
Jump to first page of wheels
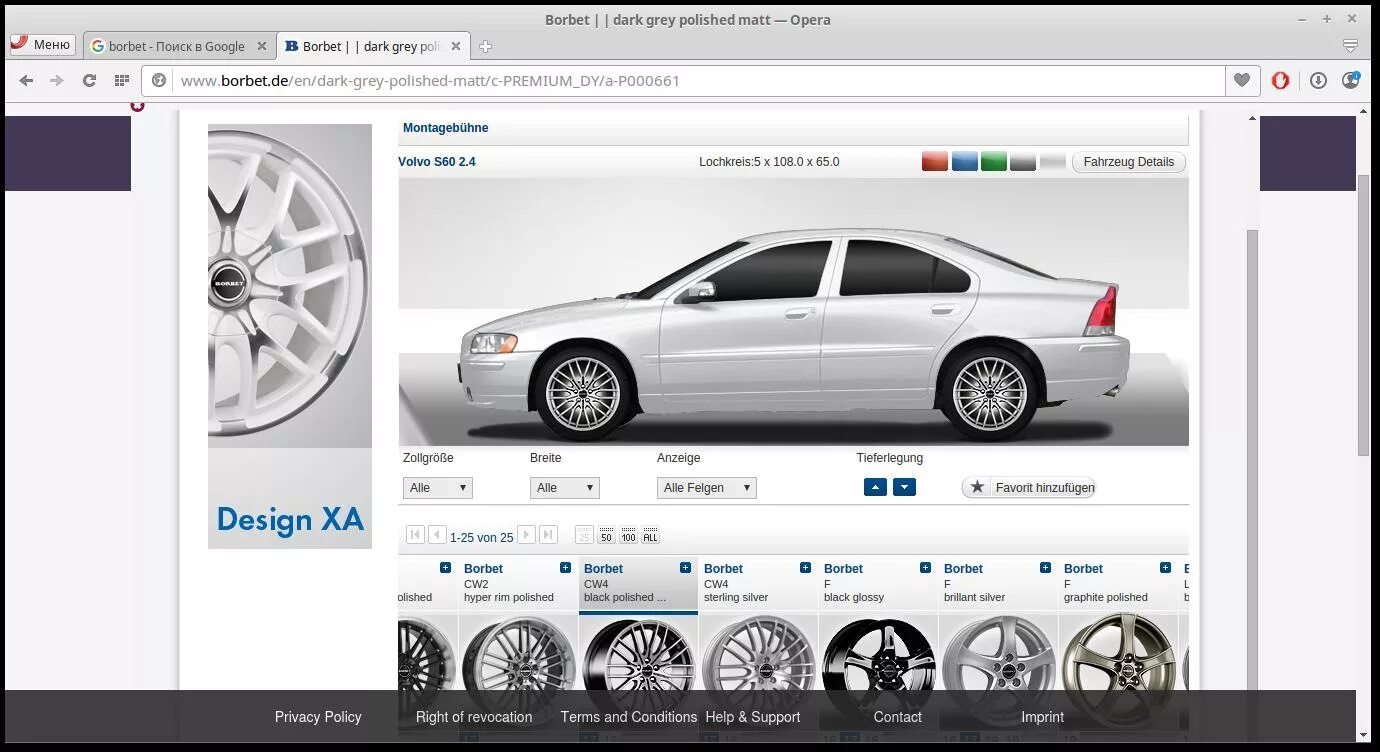click(415, 535)
